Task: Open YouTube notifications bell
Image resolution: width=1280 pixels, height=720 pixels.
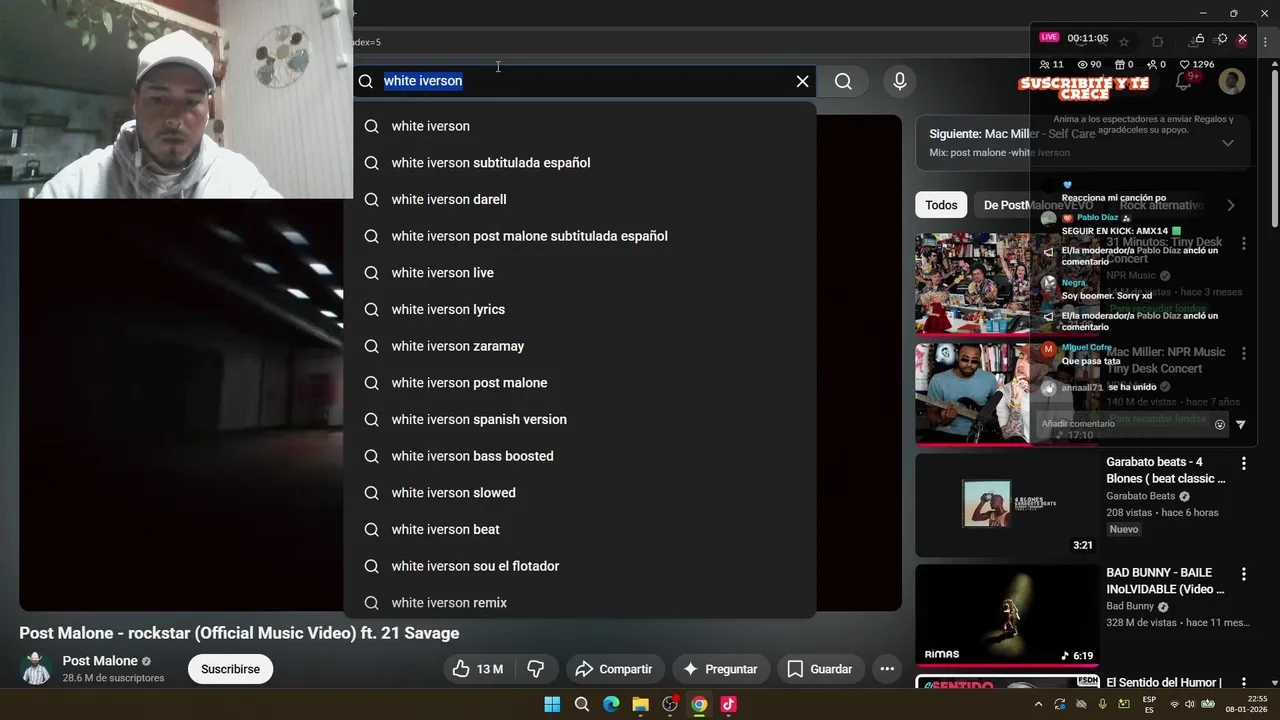Action: tap(1184, 82)
